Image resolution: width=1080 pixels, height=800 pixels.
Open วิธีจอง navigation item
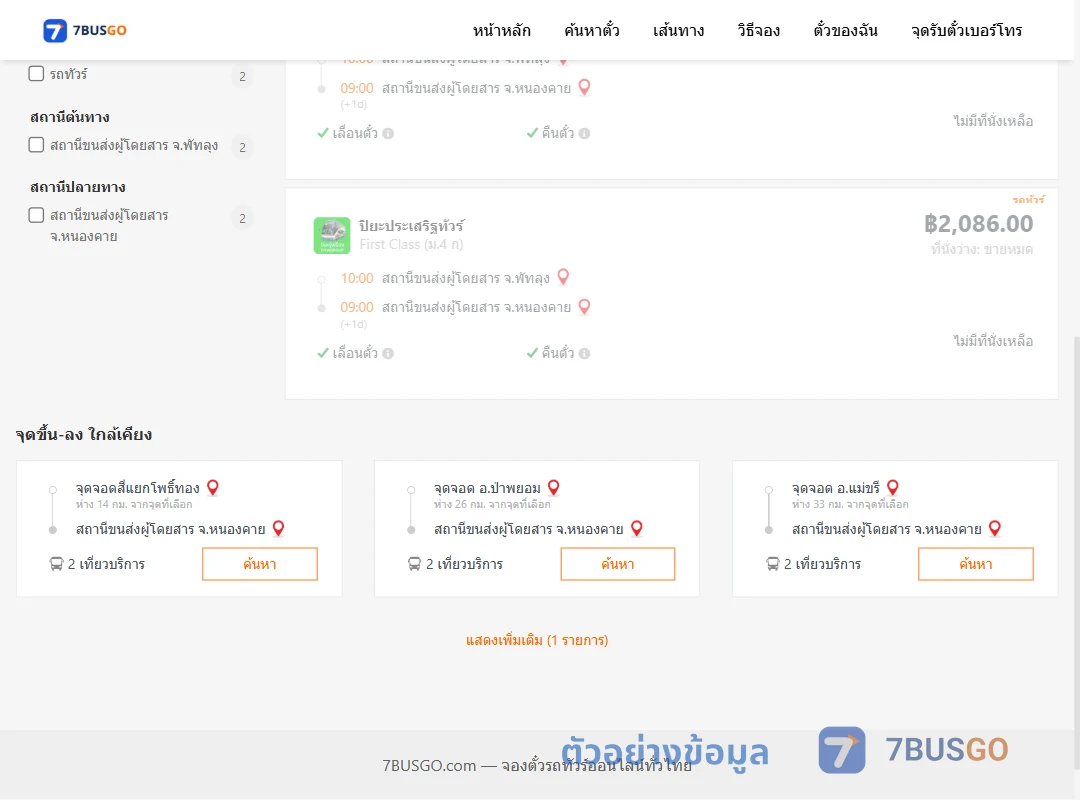pos(758,30)
